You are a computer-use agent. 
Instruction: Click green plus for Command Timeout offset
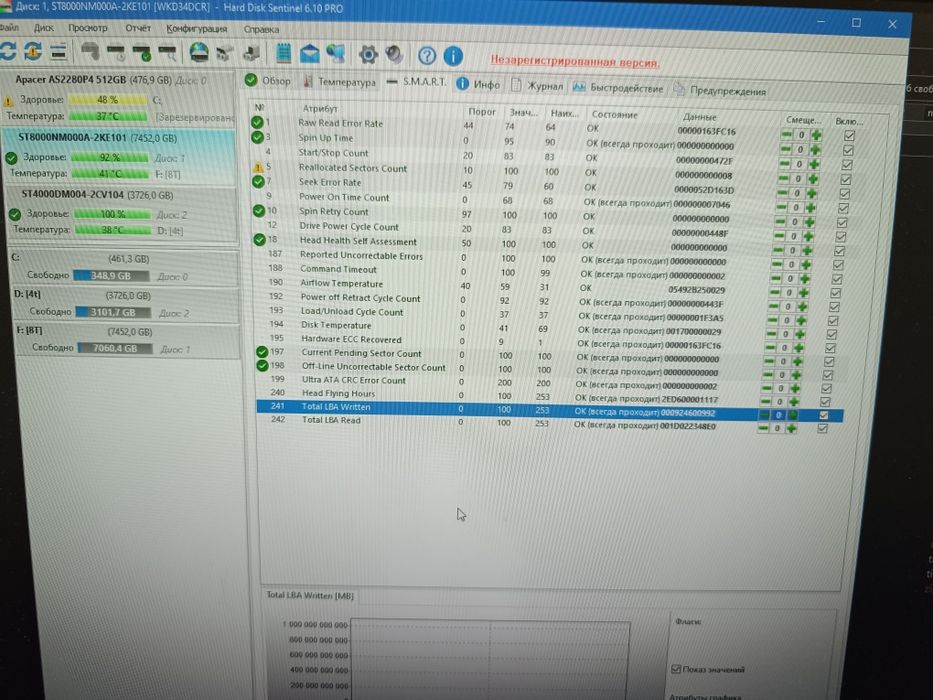805,279
